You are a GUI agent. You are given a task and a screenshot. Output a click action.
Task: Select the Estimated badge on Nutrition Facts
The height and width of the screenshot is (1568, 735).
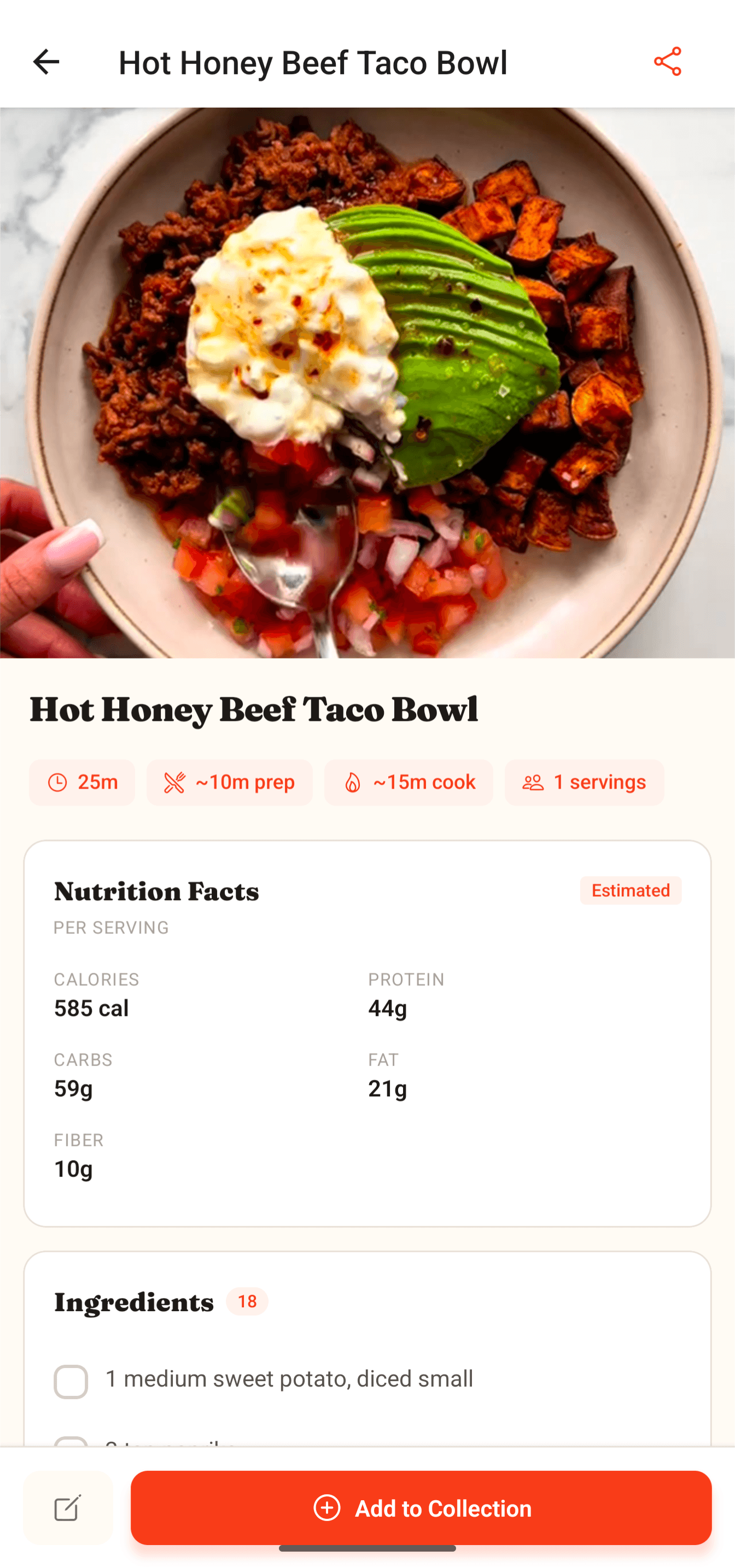(x=630, y=890)
